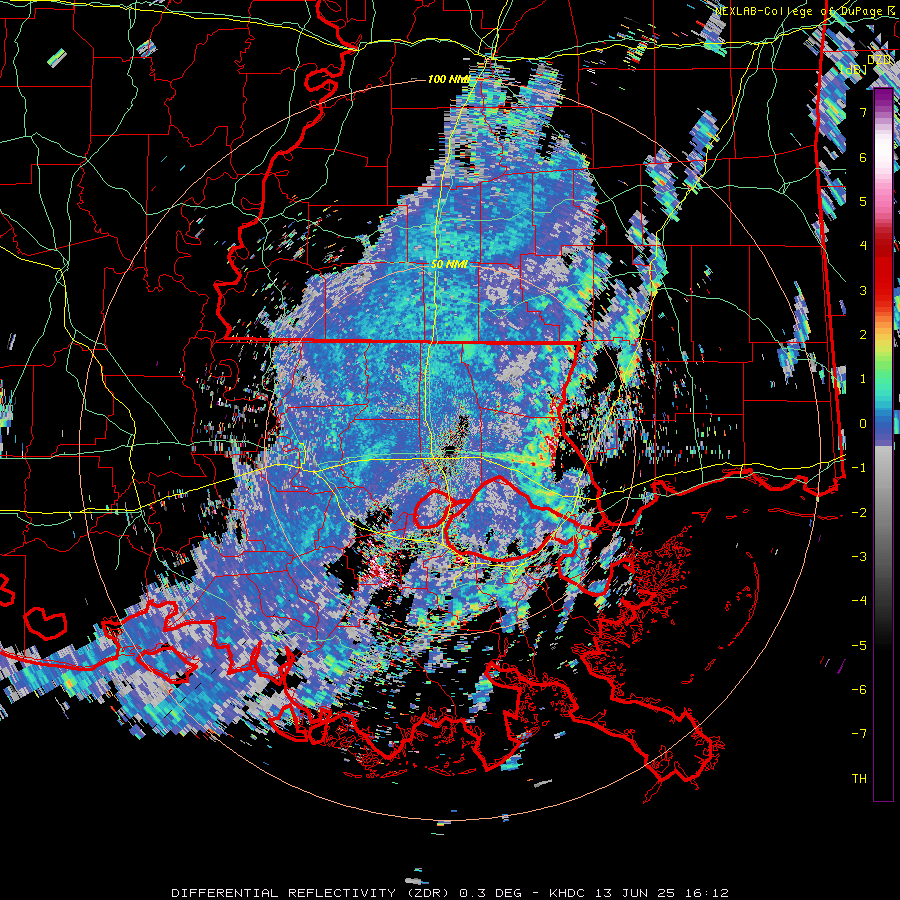
Task: Click the 0 value on the color scale
Action: (863, 424)
